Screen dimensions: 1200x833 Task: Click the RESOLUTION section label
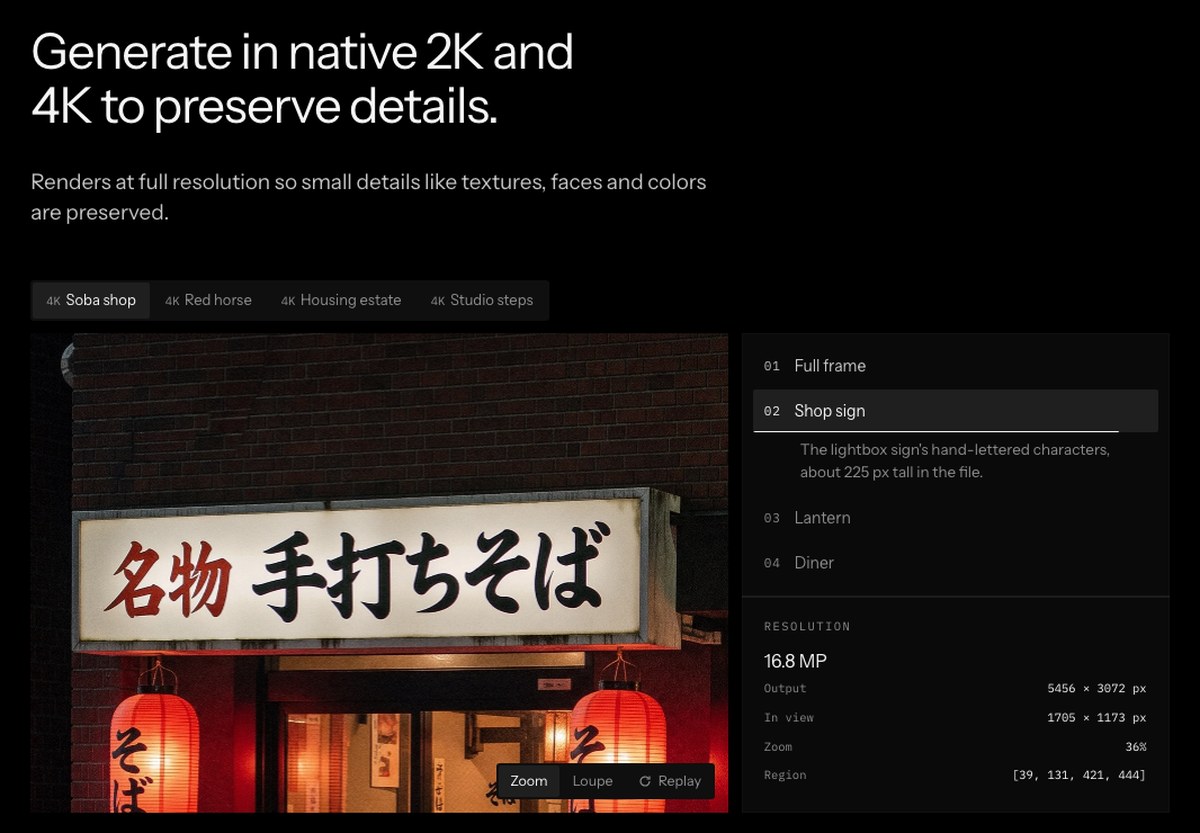807,627
